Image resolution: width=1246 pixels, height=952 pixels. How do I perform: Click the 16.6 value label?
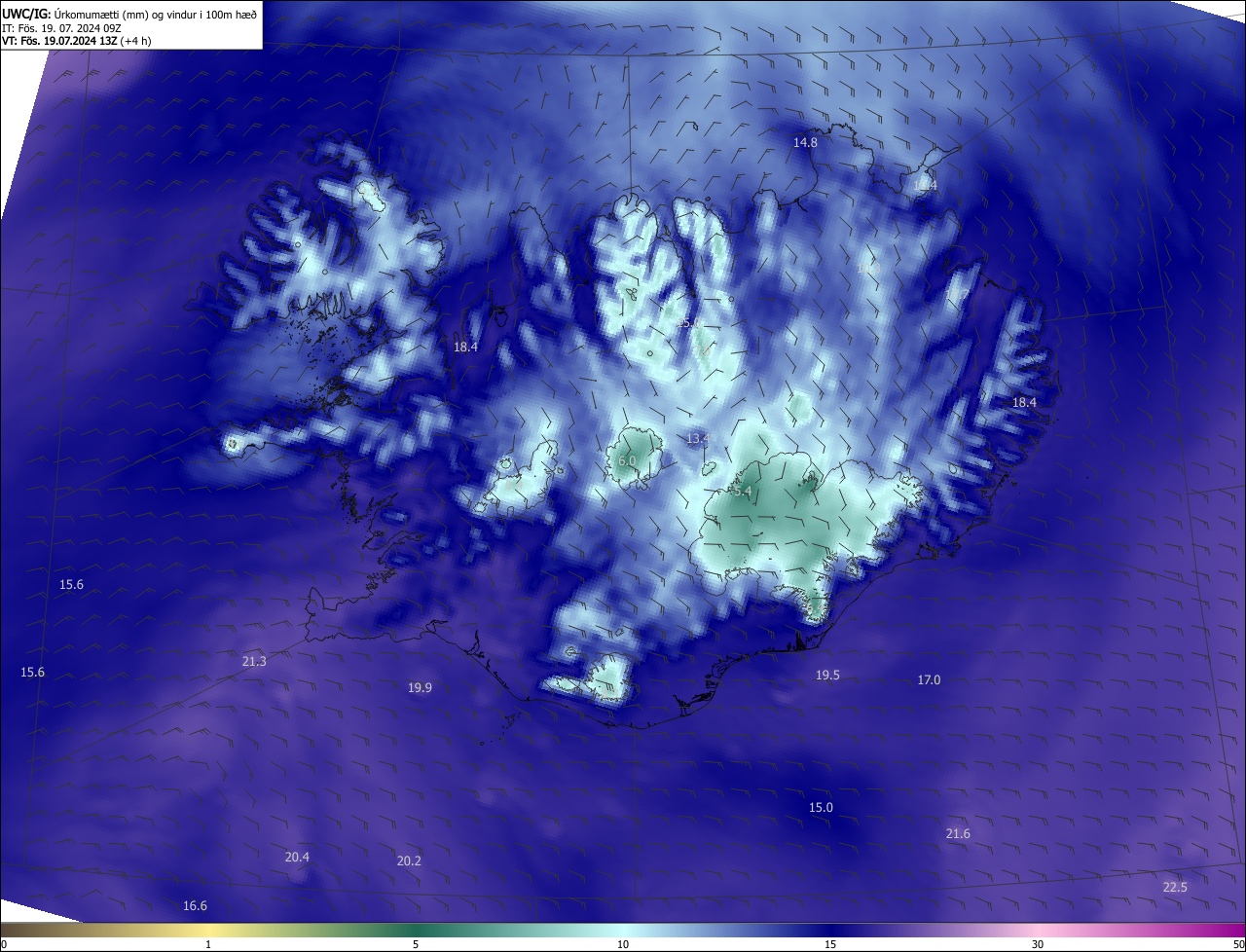[195, 905]
